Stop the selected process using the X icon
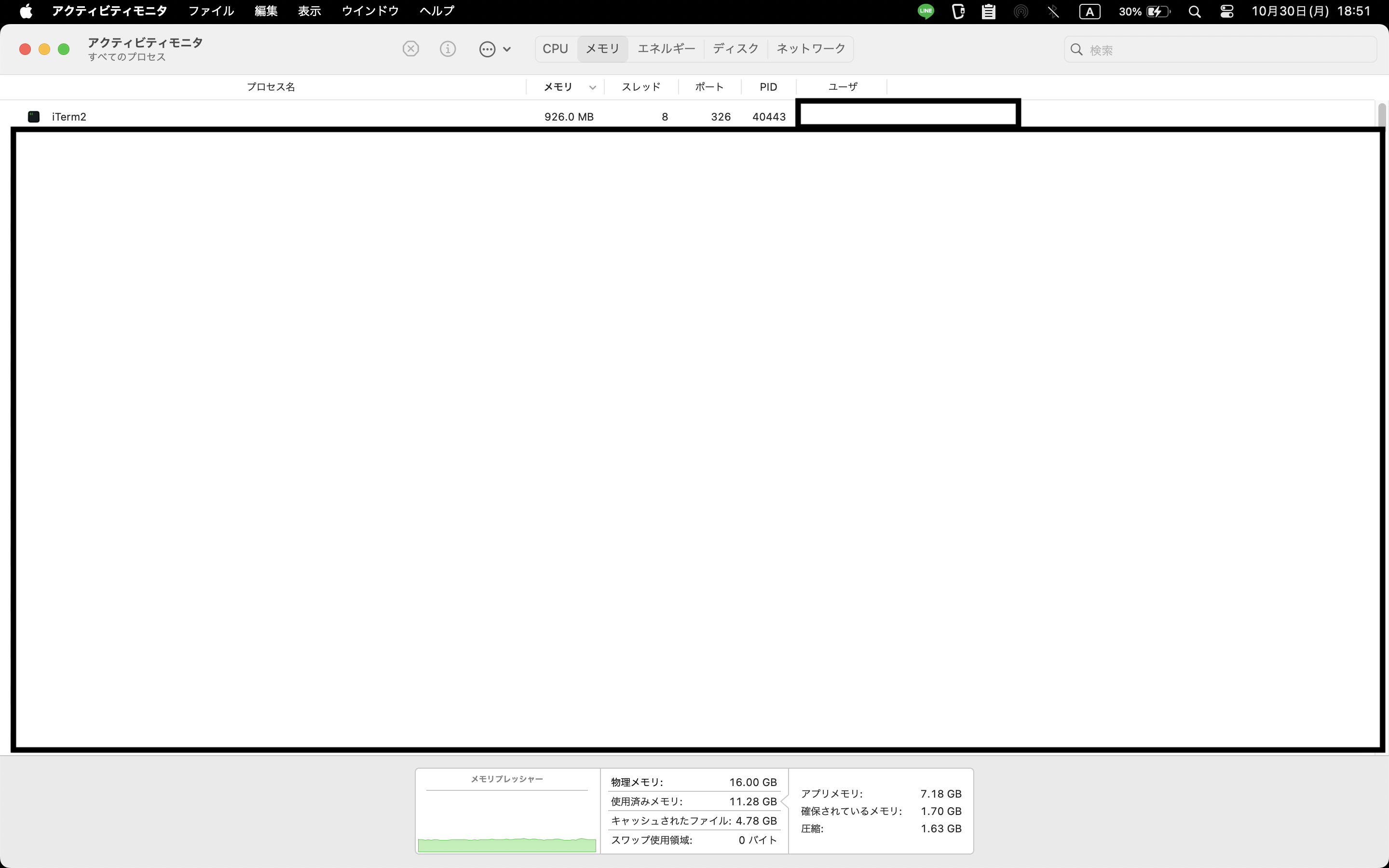1389x868 pixels. click(410, 49)
